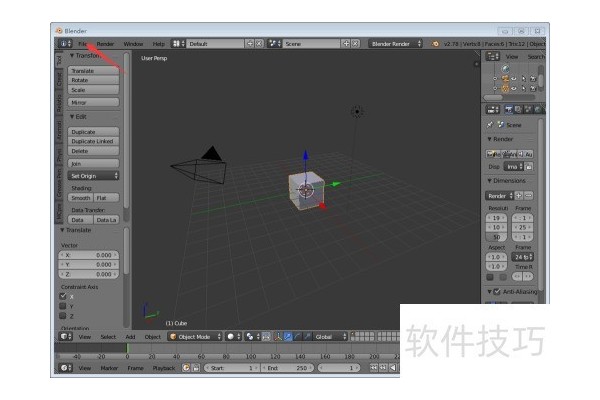Click the timeline keyframe lock icon
The image size is (600, 400).
tap(196, 368)
